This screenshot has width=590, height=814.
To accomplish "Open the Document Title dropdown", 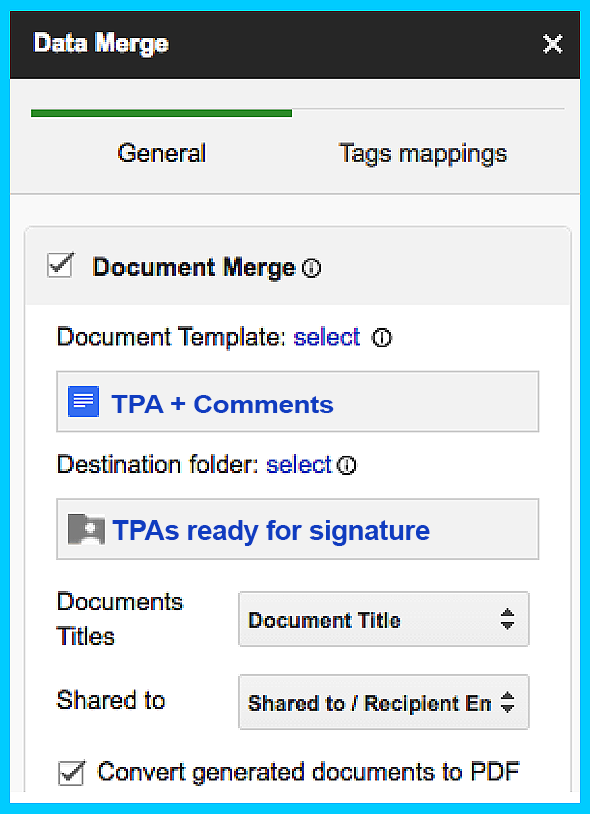I will tap(383, 619).
